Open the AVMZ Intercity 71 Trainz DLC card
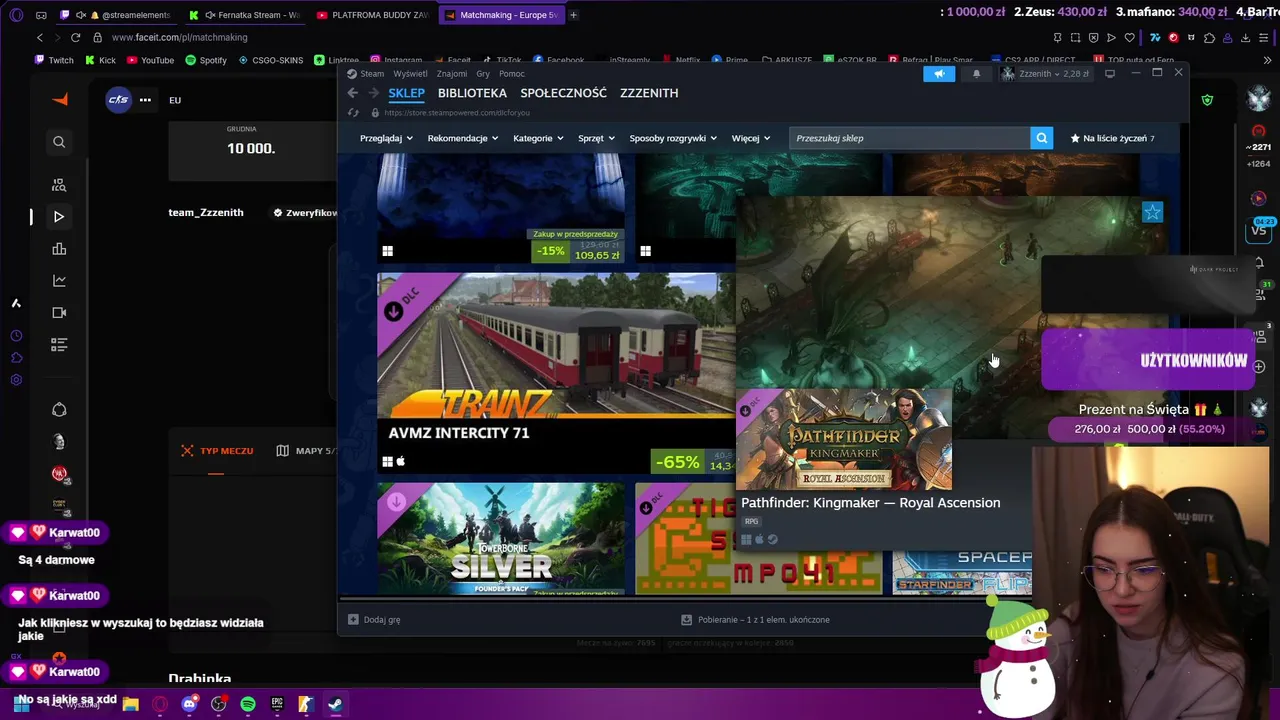 click(x=554, y=373)
